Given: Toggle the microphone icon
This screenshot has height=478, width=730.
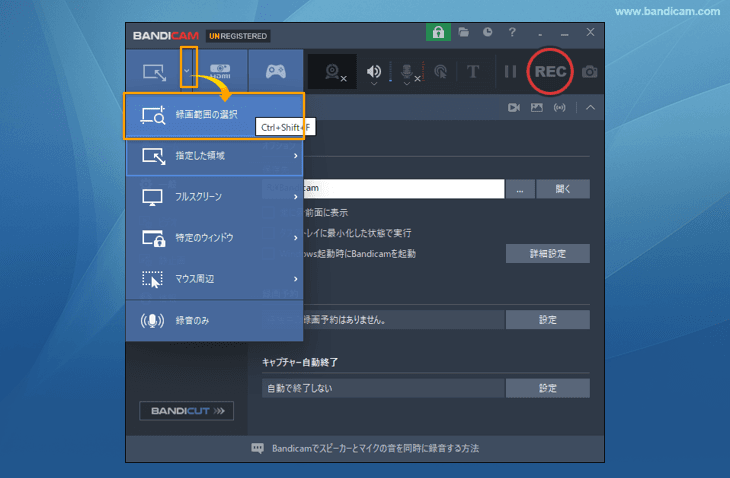Looking at the screenshot, I should click(407, 71).
